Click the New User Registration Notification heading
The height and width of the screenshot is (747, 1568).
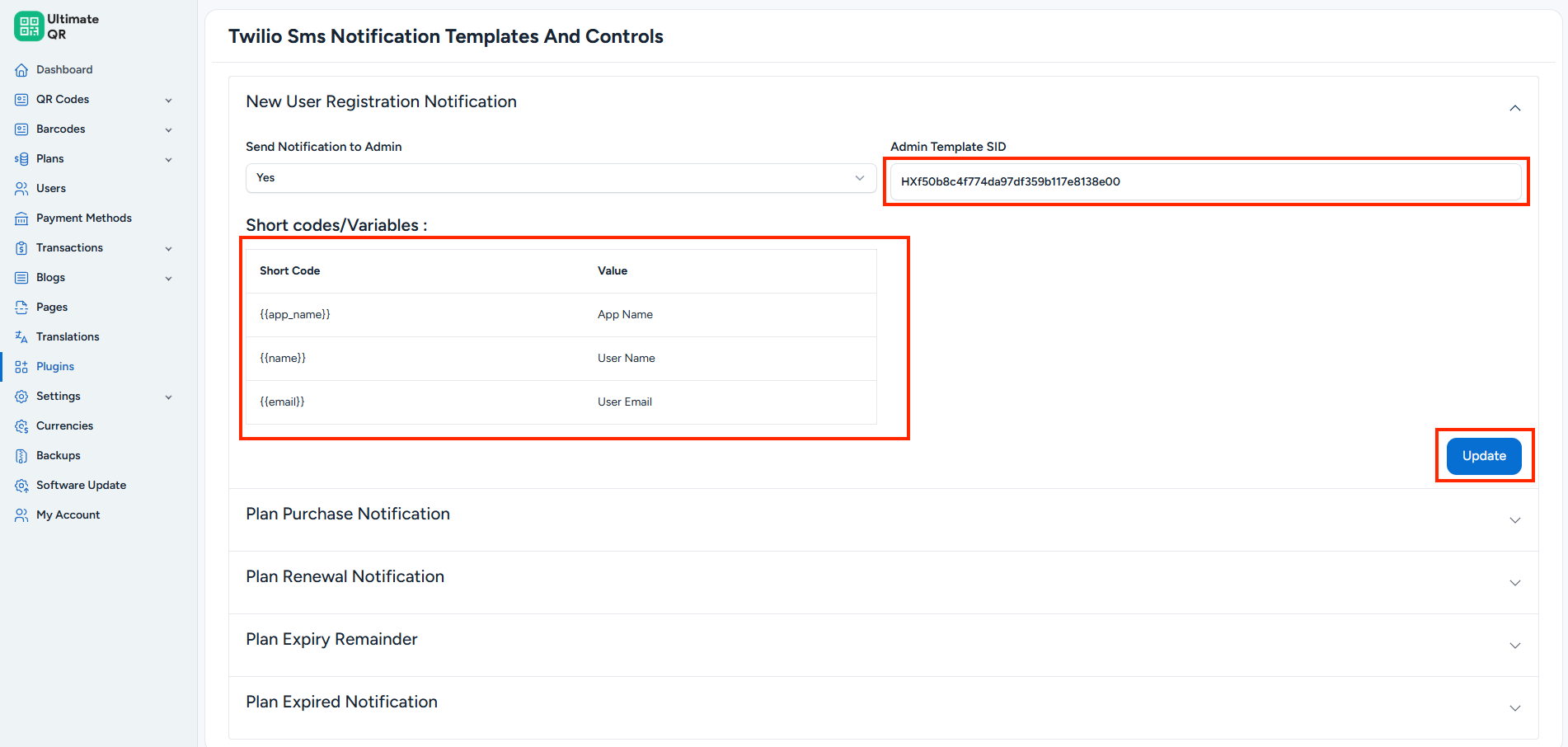(381, 101)
